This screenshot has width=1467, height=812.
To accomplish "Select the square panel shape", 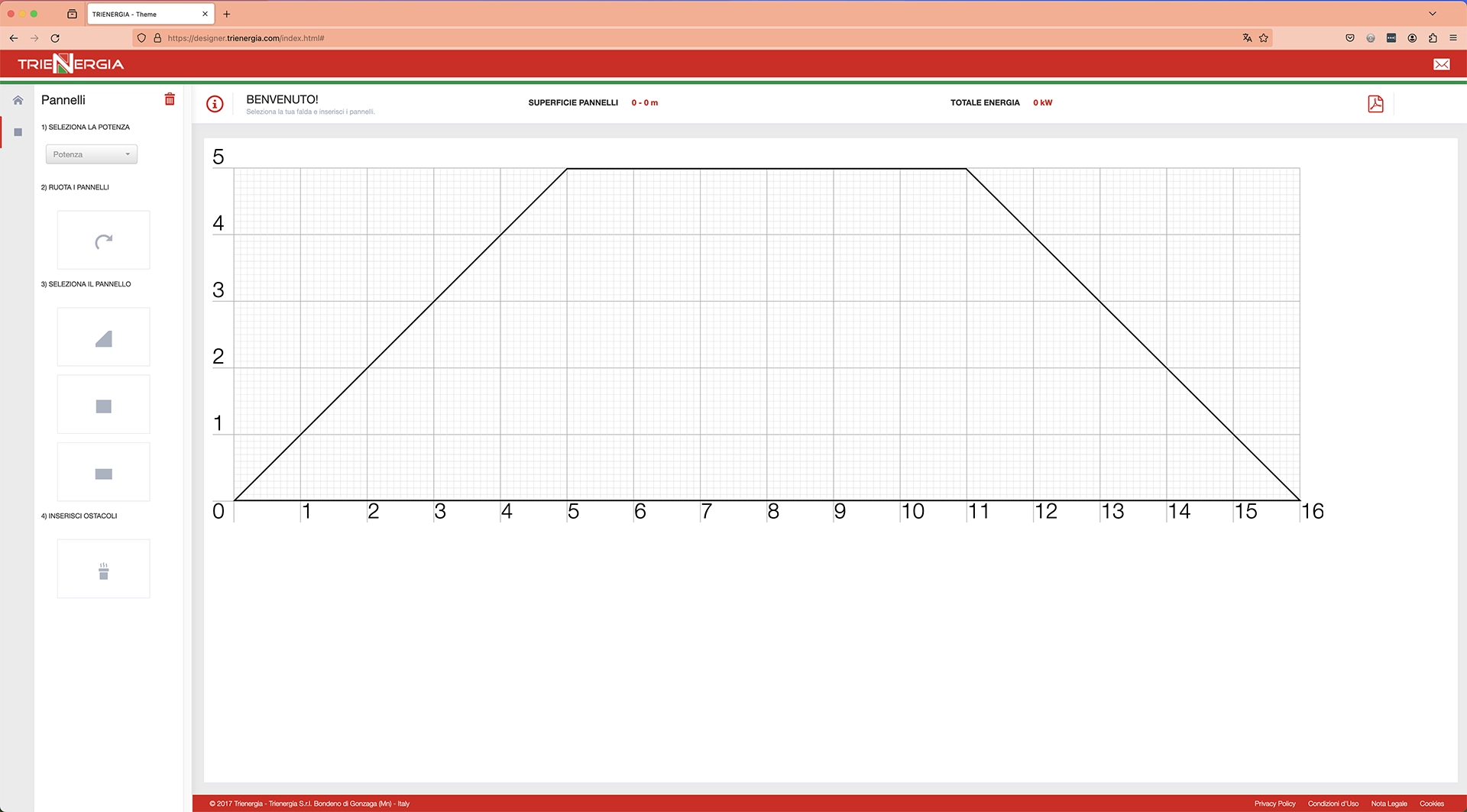I will [104, 406].
